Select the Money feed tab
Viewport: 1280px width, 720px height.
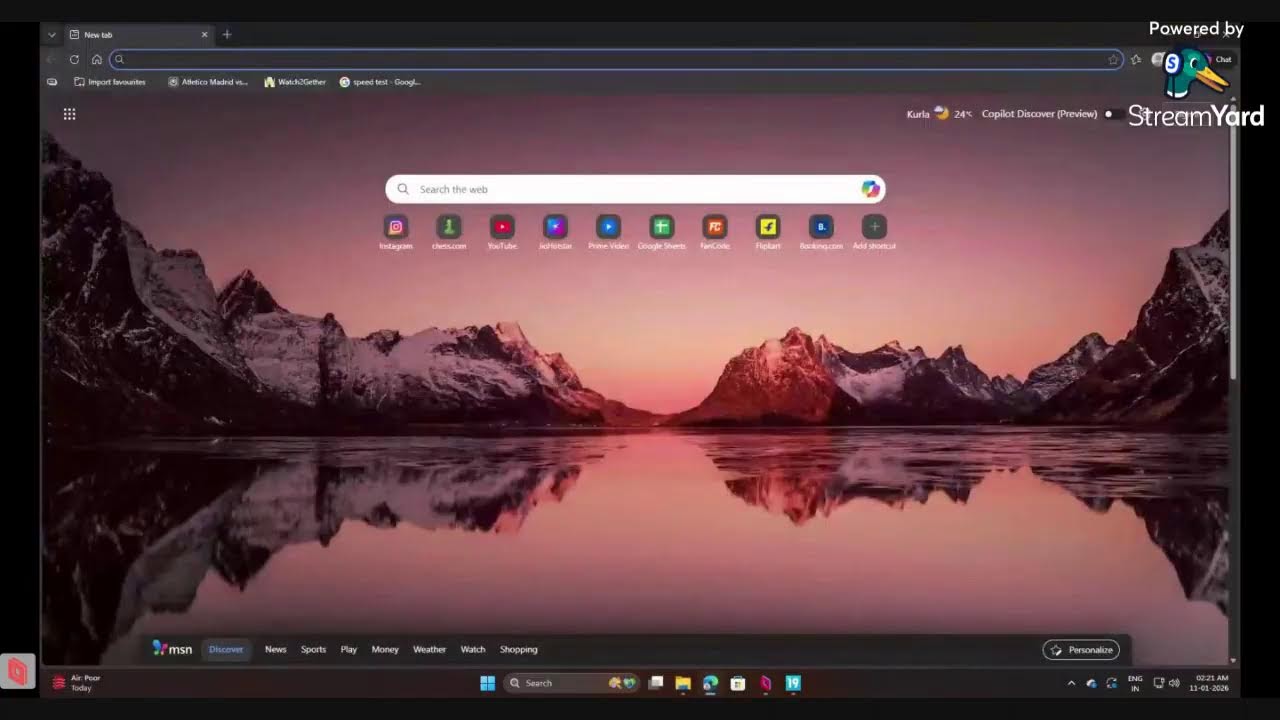click(385, 649)
